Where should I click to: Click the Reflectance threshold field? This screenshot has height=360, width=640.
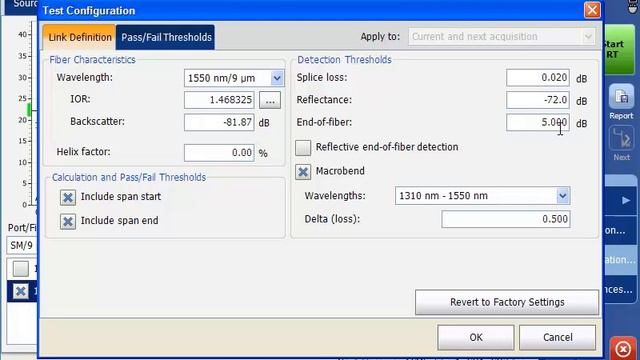(x=538, y=100)
